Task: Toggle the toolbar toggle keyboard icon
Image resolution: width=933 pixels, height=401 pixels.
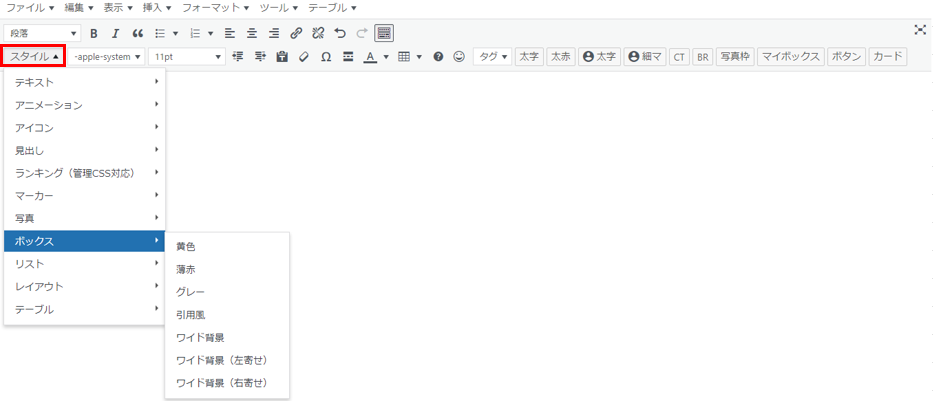Action: (x=384, y=33)
